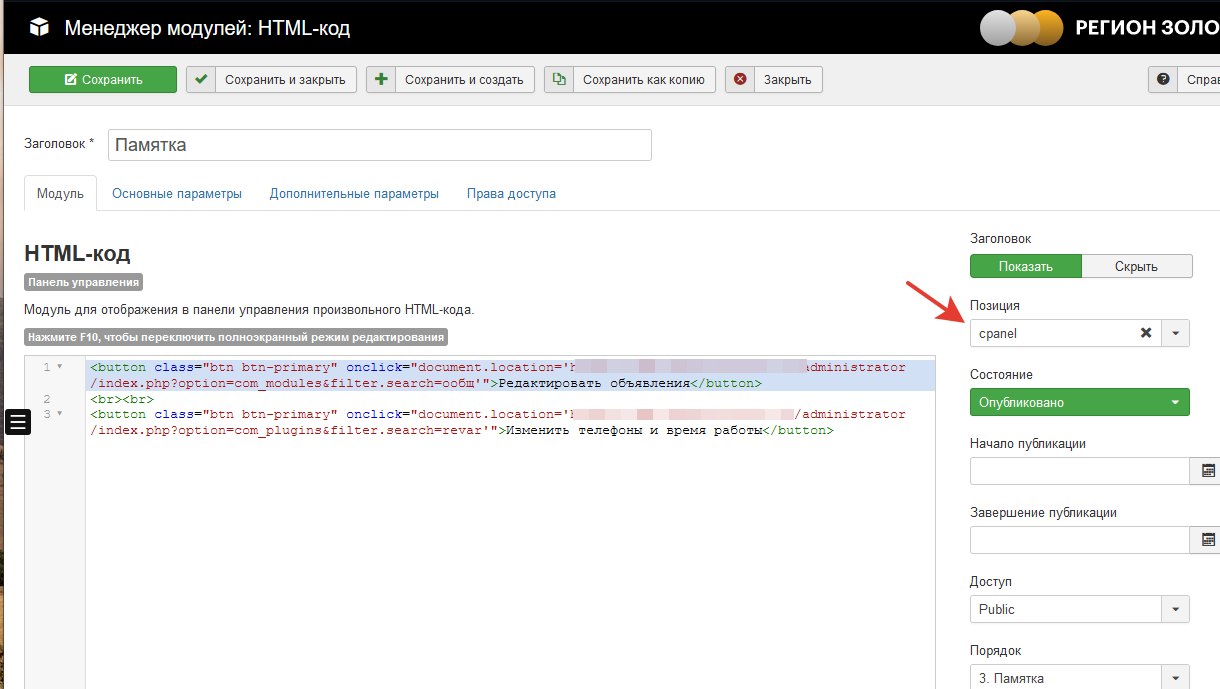Click the hamburger menu icon beside the editor
This screenshot has height=689, width=1220.
tap(19, 422)
